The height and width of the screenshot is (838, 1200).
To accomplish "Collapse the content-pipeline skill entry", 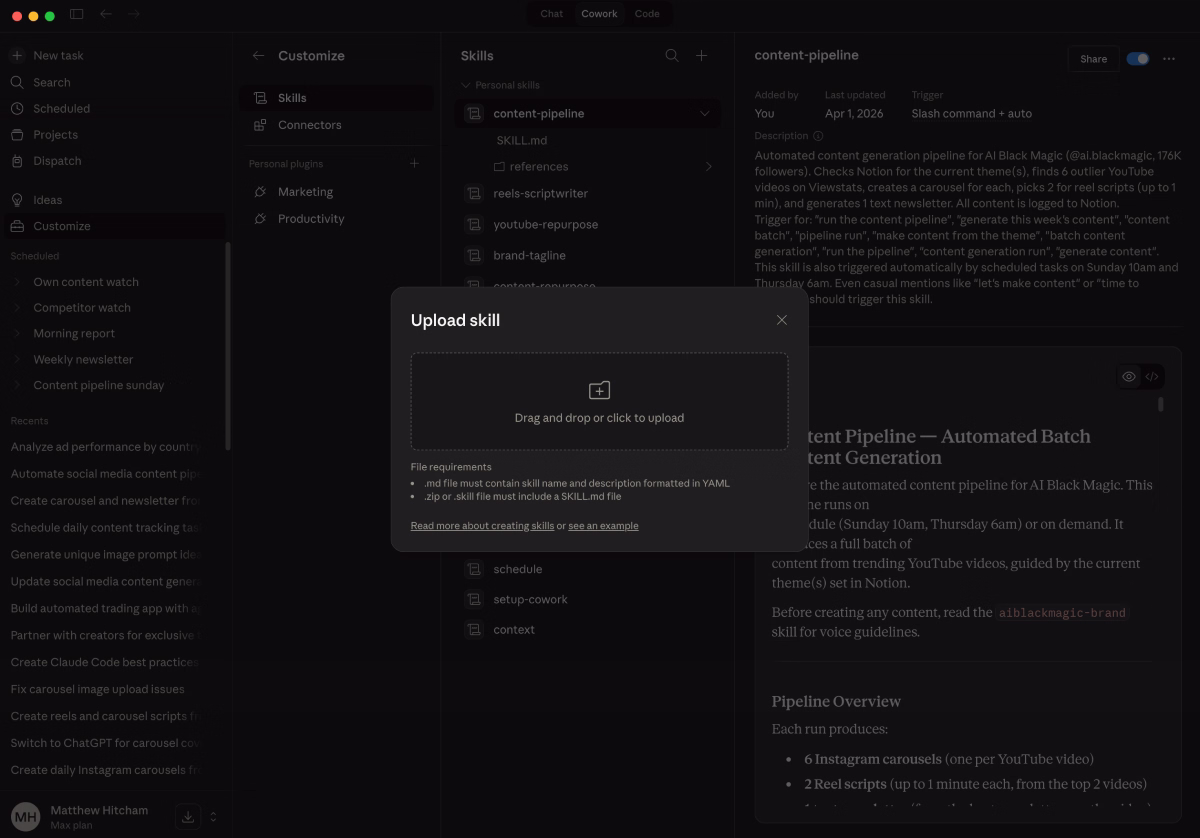I will pyautogui.click(x=705, y=113).
